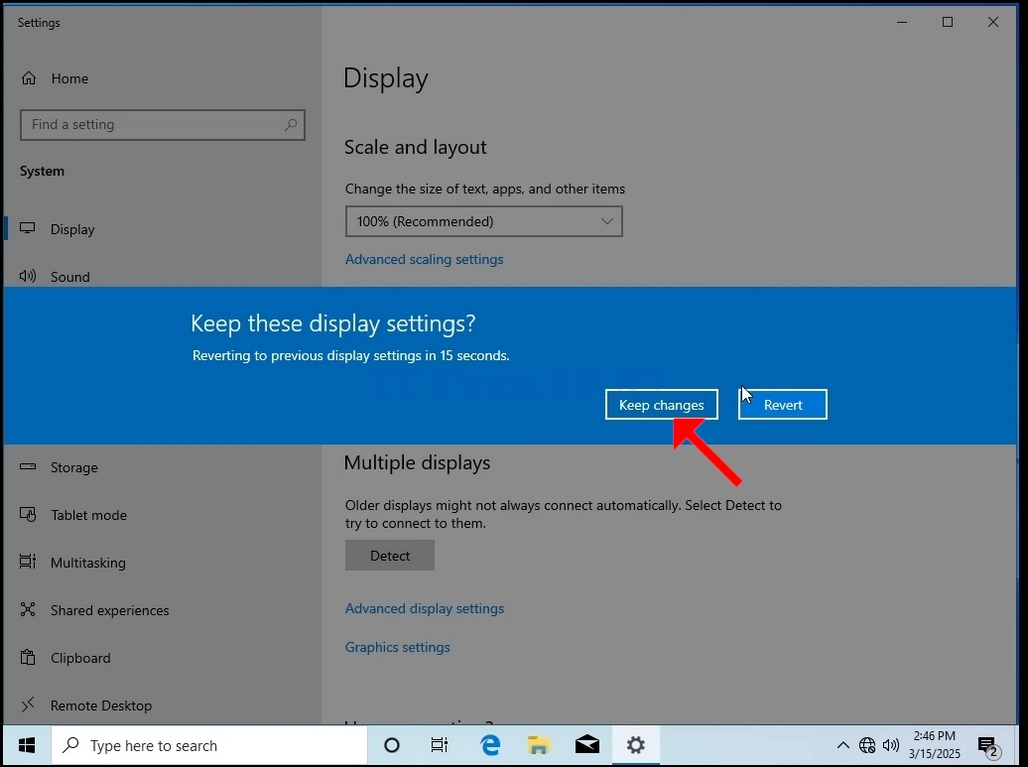Click Keep changes in the display dialog
Viewport: 1028px width, 767px height.
(662, 404)
